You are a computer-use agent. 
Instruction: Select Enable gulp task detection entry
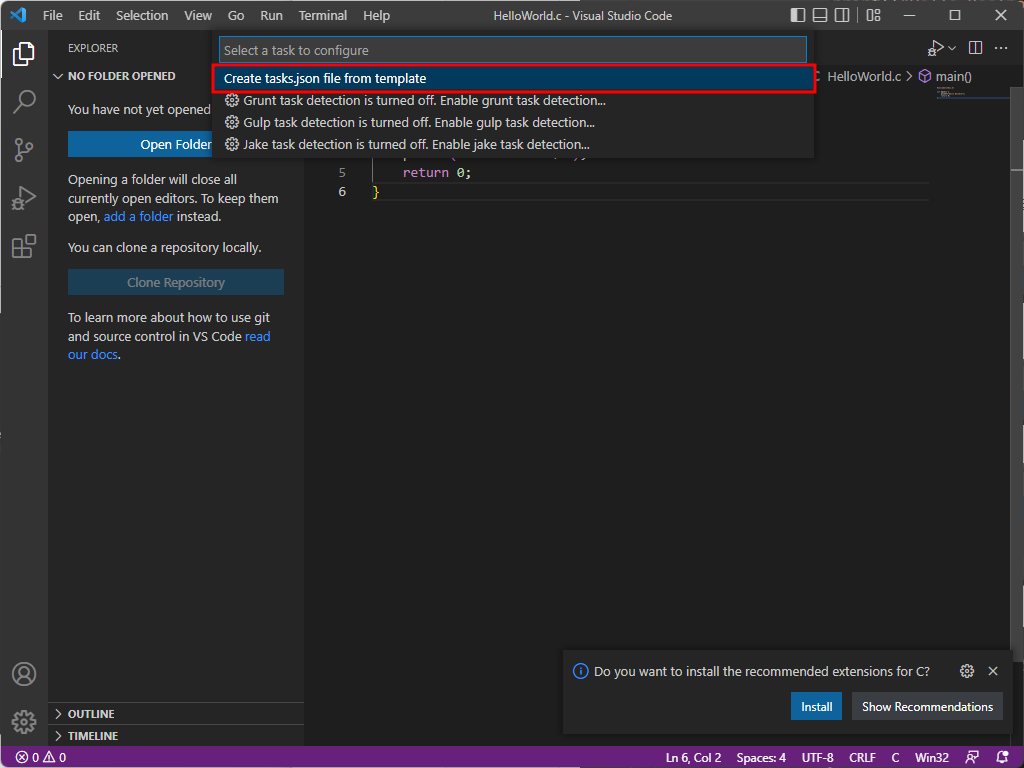point(513,123)
